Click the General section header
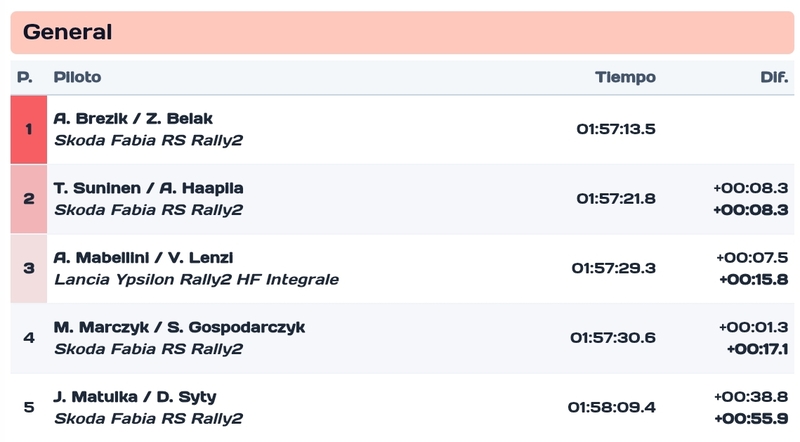The height and width of the screenshot is (442, 800). pyautogui.click(x=402, y=32)
